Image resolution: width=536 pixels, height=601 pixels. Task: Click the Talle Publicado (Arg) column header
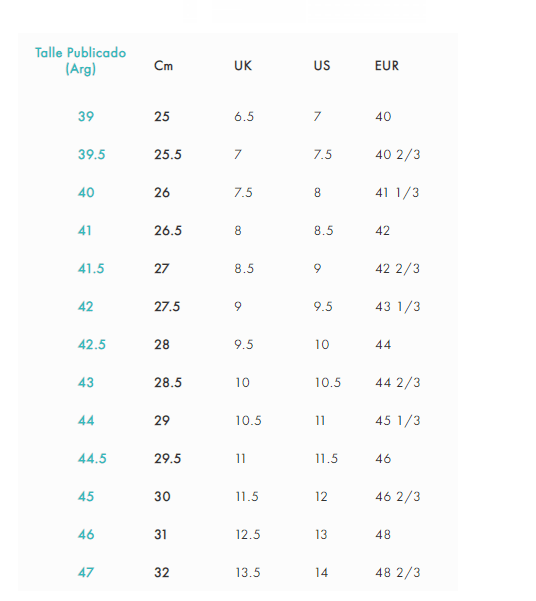[x=81, y=61]
